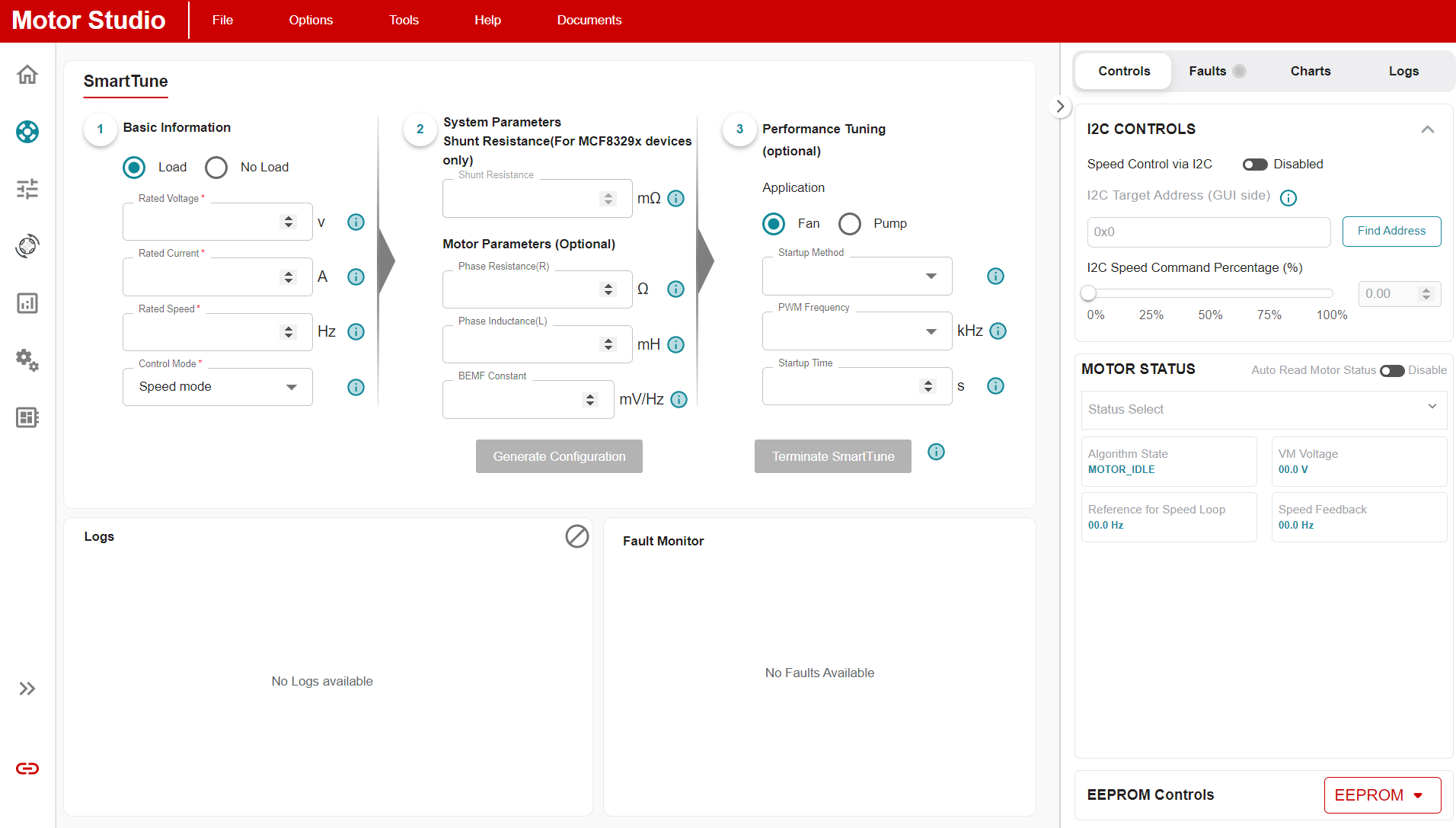Open the Control Mode dropdown
Image resolution: width=1456 pixels, height=828 pixels.
(x=218, y=387)
